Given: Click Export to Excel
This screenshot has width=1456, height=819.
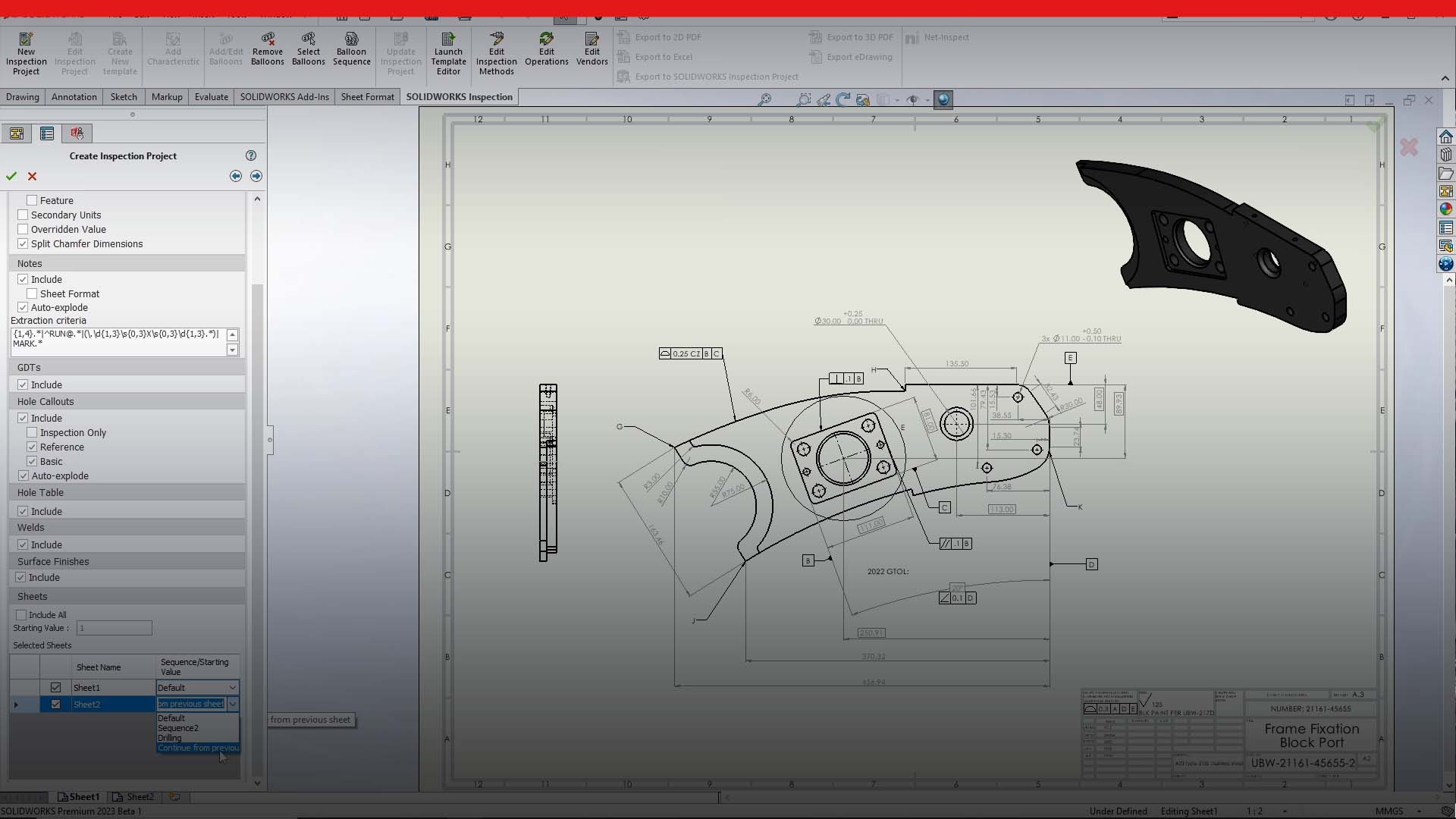Looking at the screenshot, I should (664, 56).
